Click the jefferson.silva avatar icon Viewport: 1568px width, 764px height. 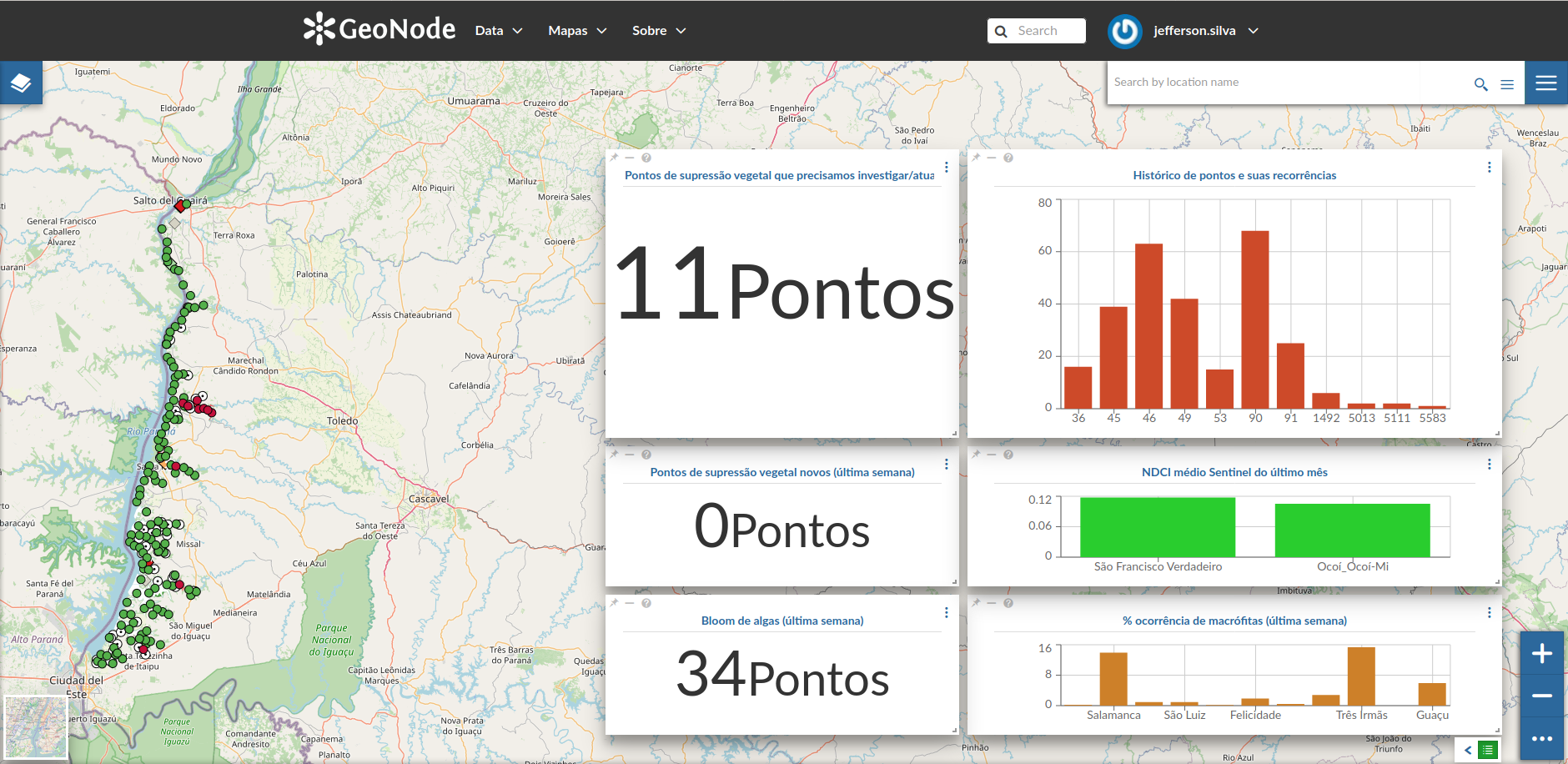(x=1124, y=31)
